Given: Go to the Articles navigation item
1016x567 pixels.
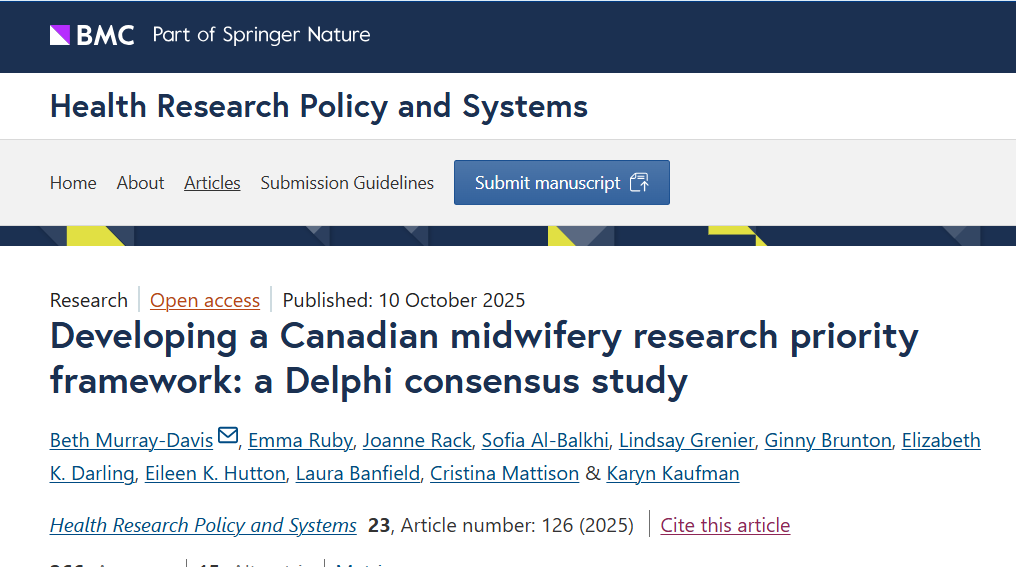Looking at the screenshot, I should [x=212, y=183].
